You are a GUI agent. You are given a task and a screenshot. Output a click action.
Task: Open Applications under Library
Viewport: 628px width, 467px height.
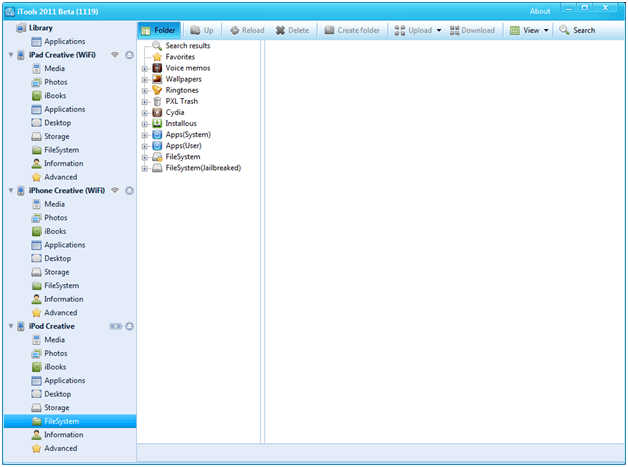(64, 41)
